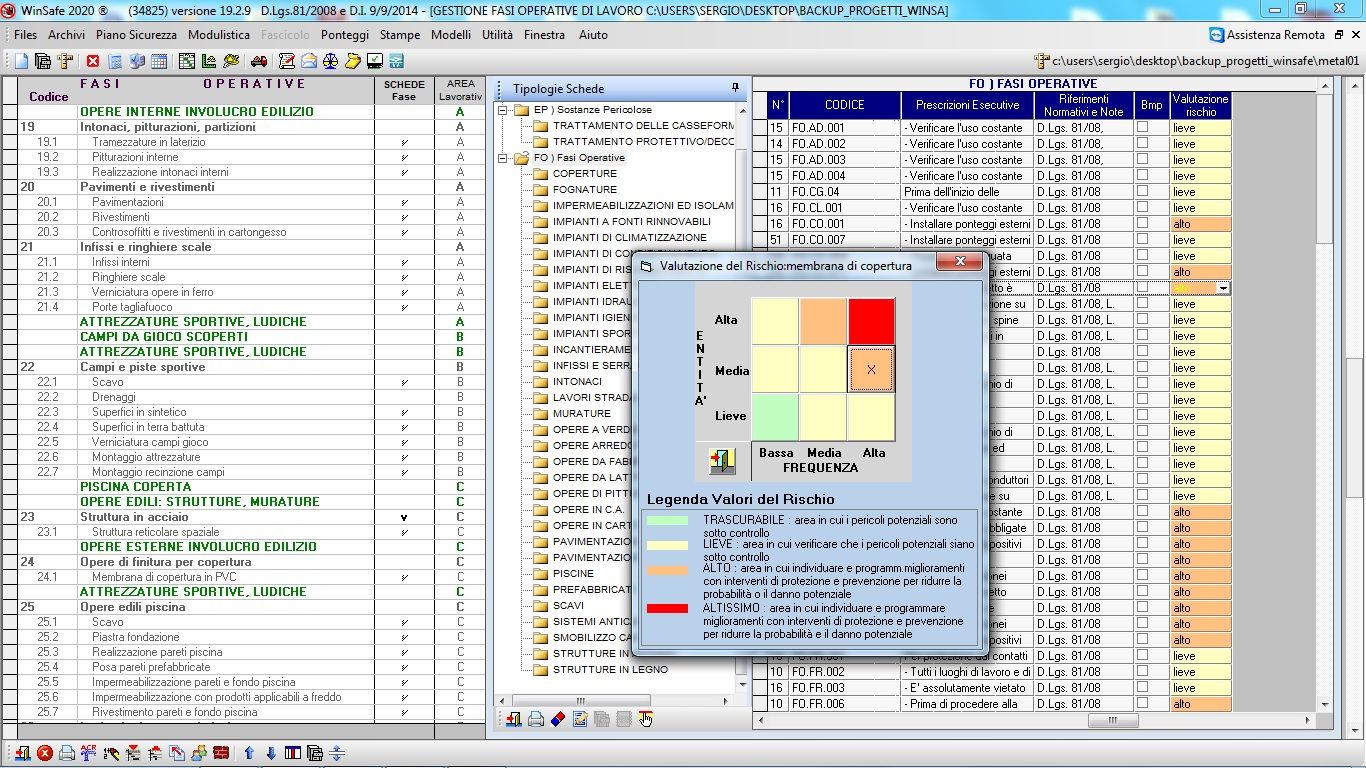Tick the Bmp checkbox for FO.FR.006
The width and height of the screenshot is (1366, 768).
tap(1142, 704)
